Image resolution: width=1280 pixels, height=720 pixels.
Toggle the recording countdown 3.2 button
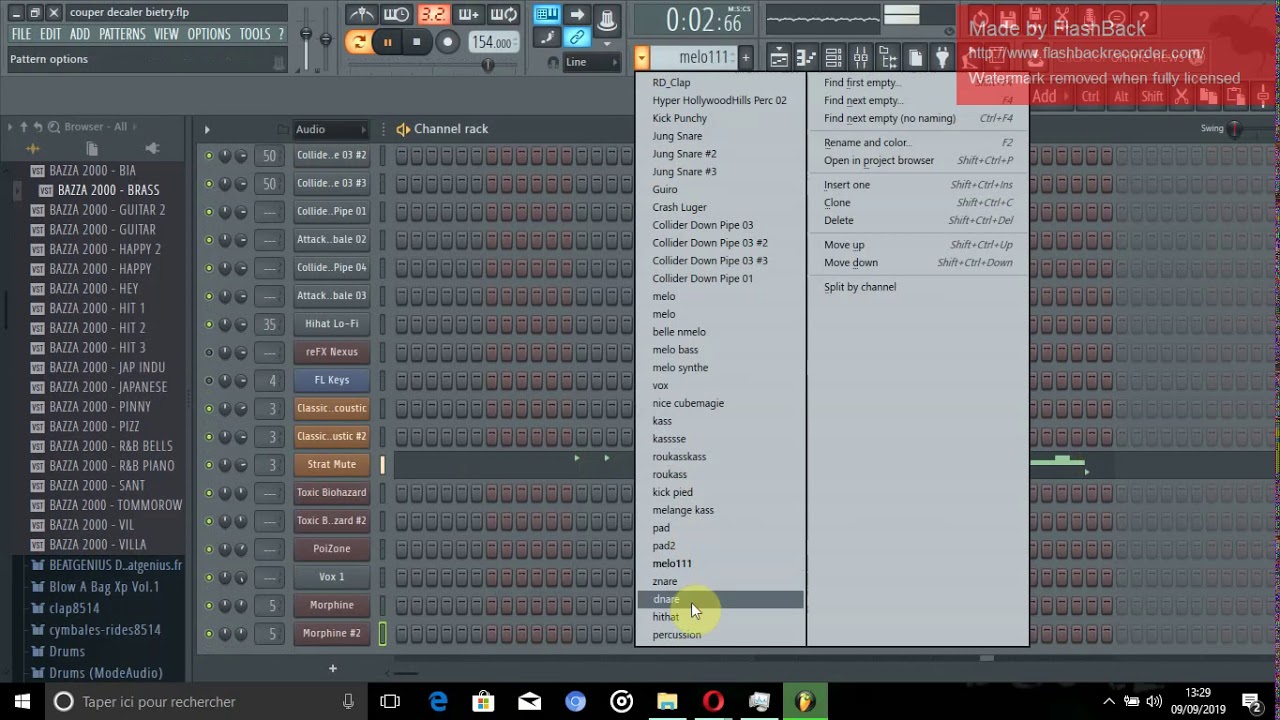[x=433, y=14]
